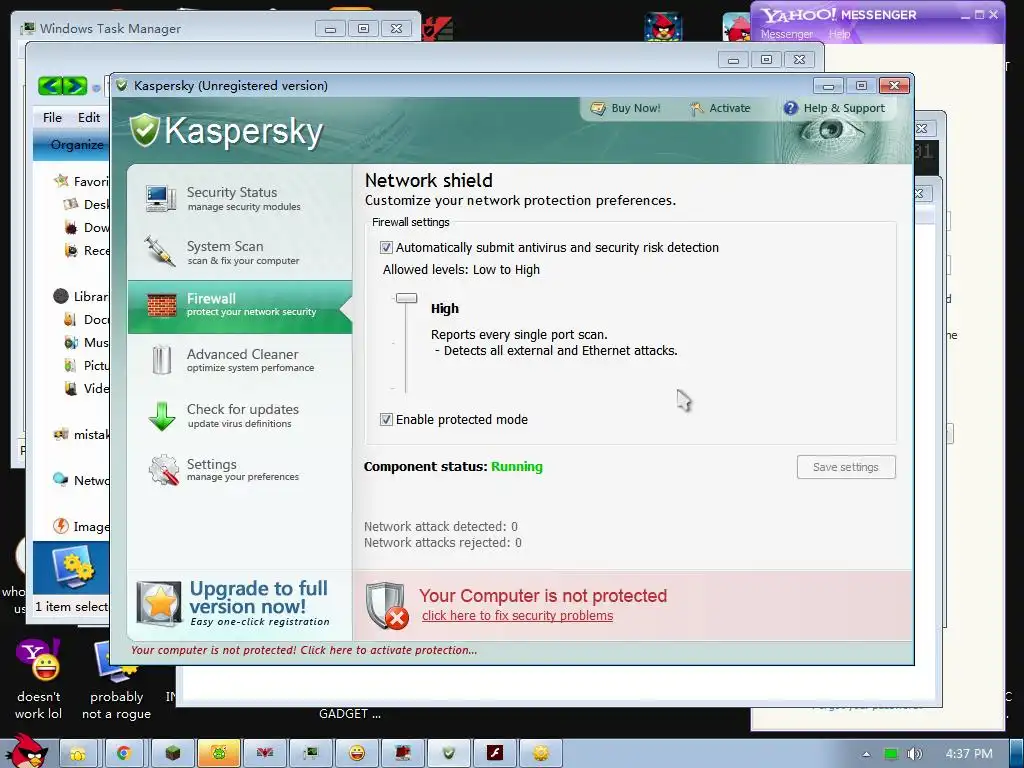Open the Kaspersky shield taskbar icon
This screenshot has width=1024, height=768.
(448, 754)
